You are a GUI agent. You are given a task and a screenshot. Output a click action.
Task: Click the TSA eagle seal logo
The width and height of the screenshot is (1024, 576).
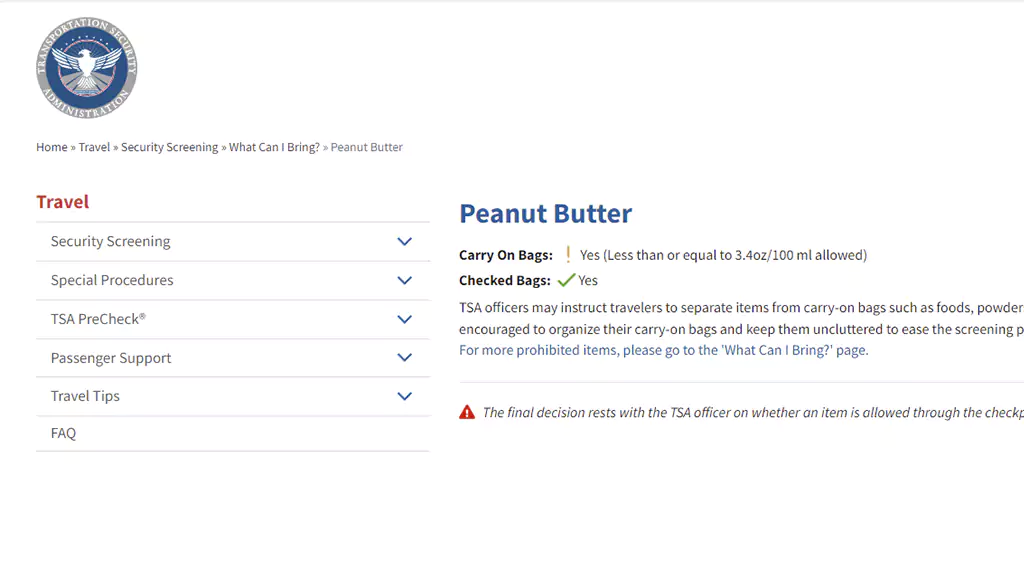pos(86,68)
